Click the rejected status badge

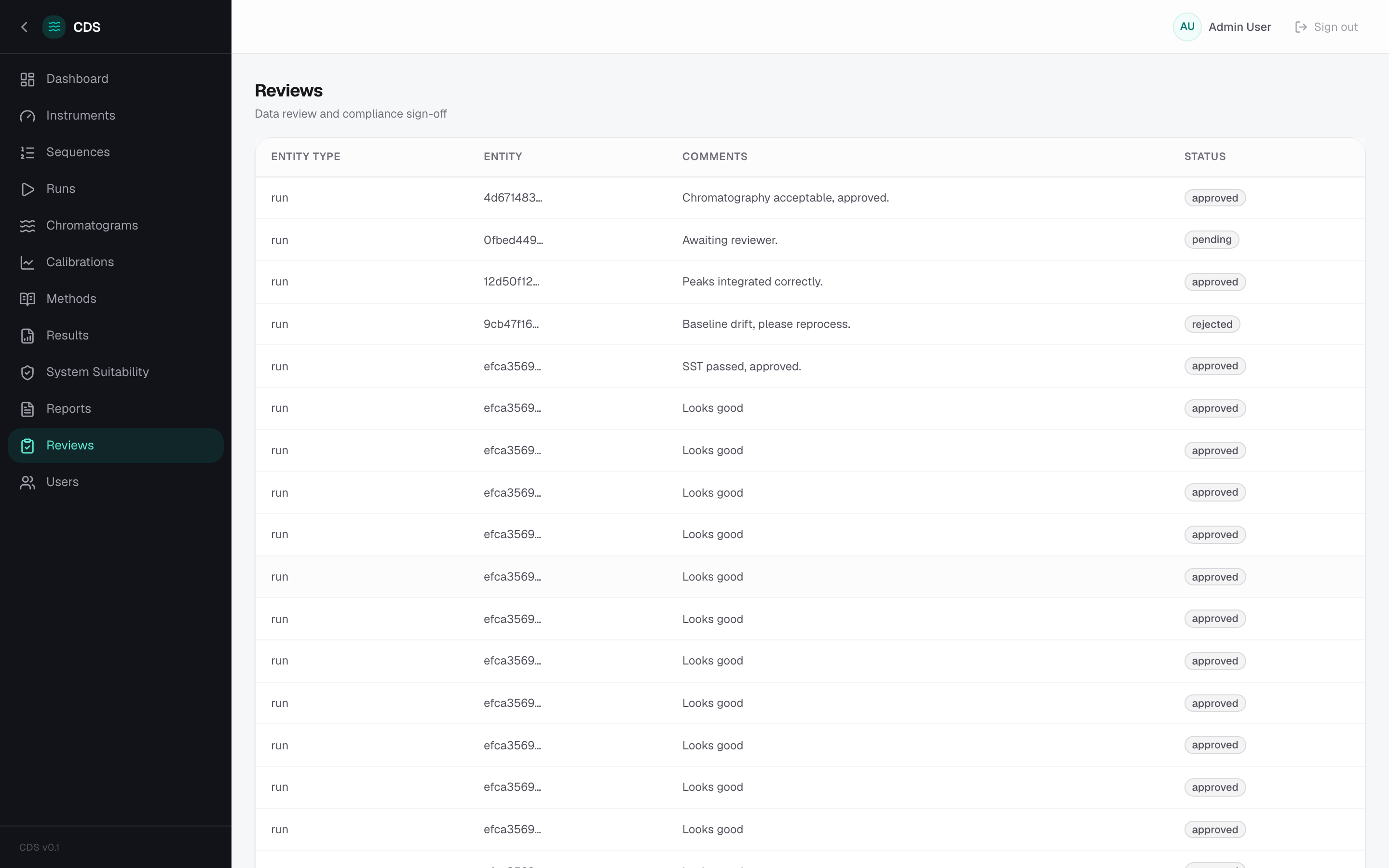pyautogui.click(x=1212, y=325)
